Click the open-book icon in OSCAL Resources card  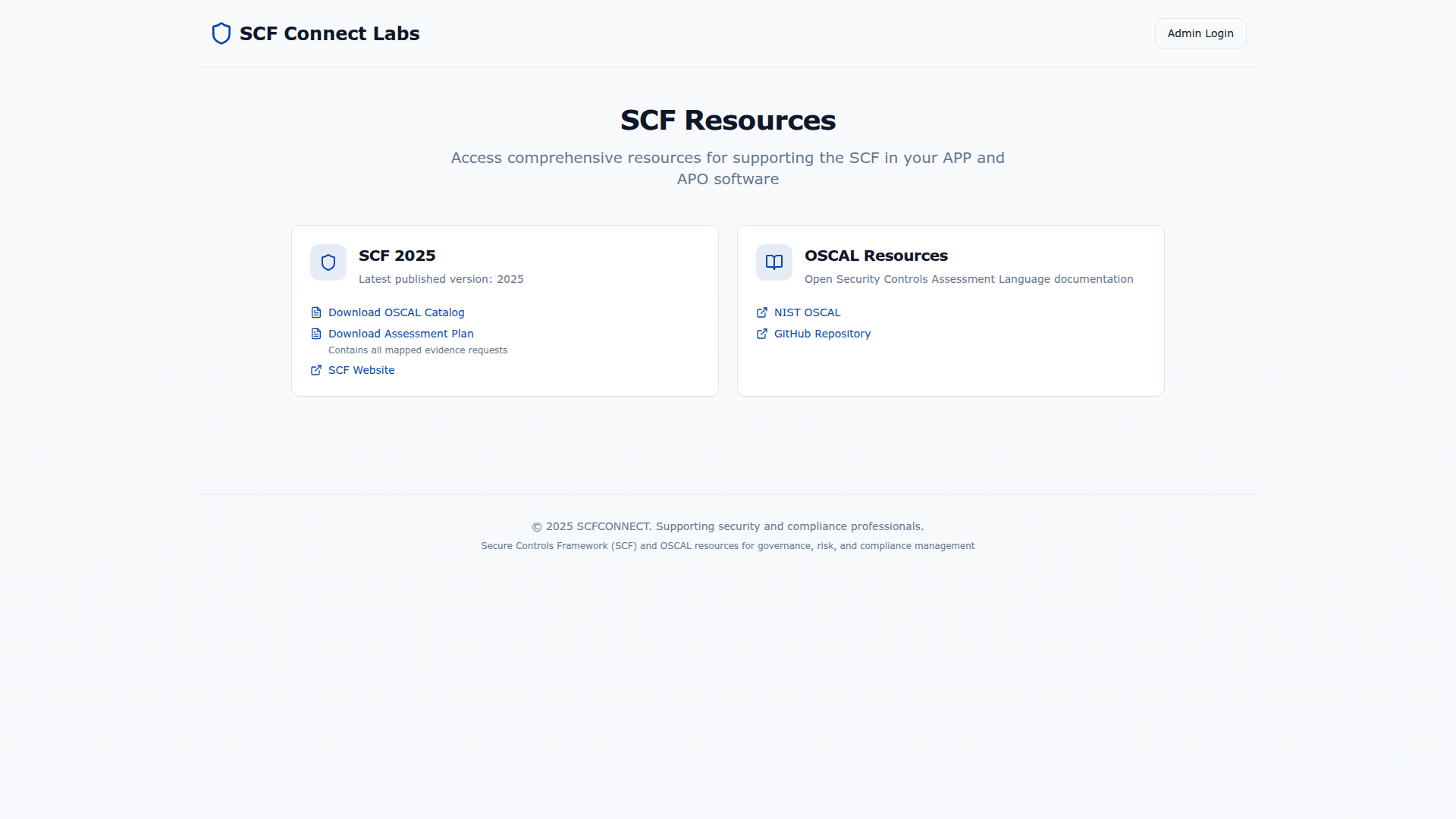774,262
